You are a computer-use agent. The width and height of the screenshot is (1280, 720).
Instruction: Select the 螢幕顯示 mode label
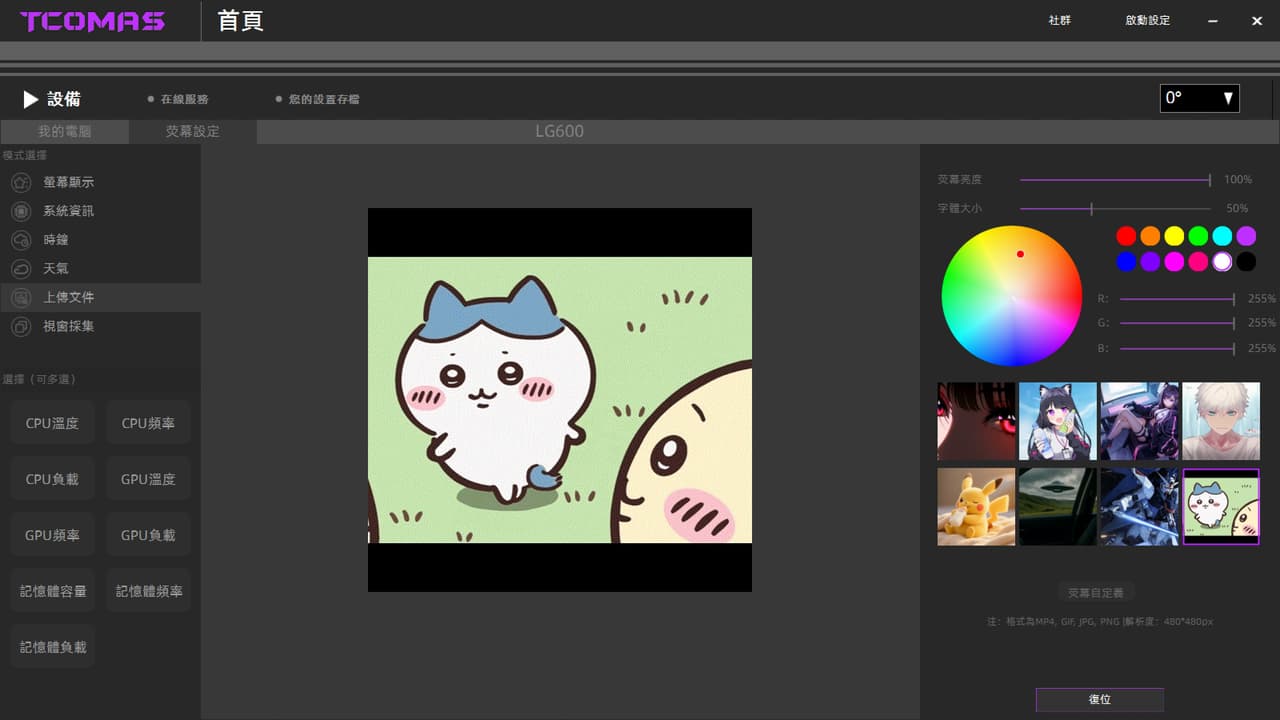(x=69, y=183)
